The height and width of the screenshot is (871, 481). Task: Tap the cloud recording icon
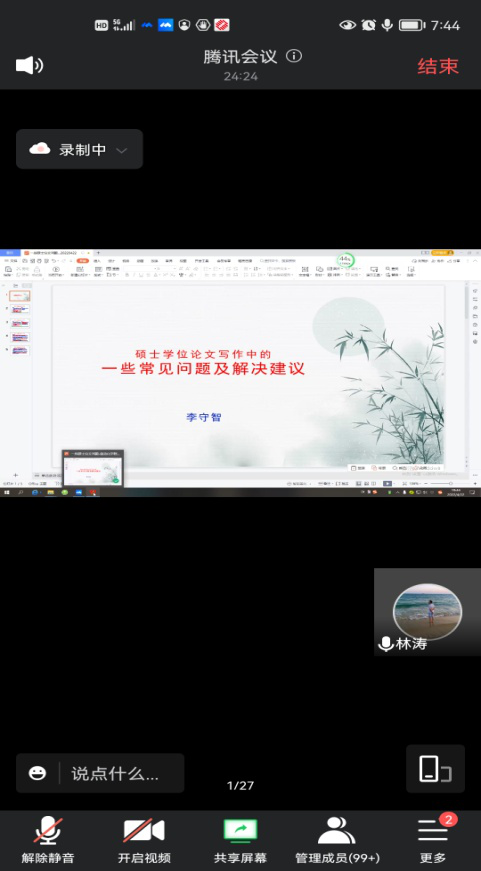click(40, 149)
